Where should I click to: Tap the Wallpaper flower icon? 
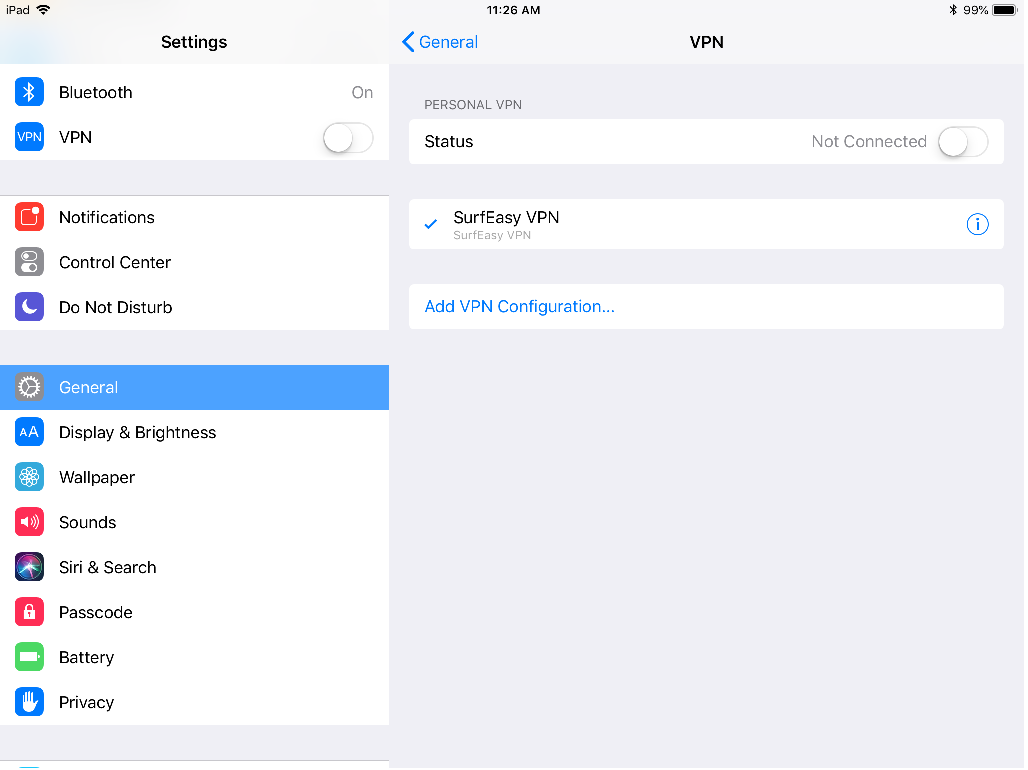point(29,477)
